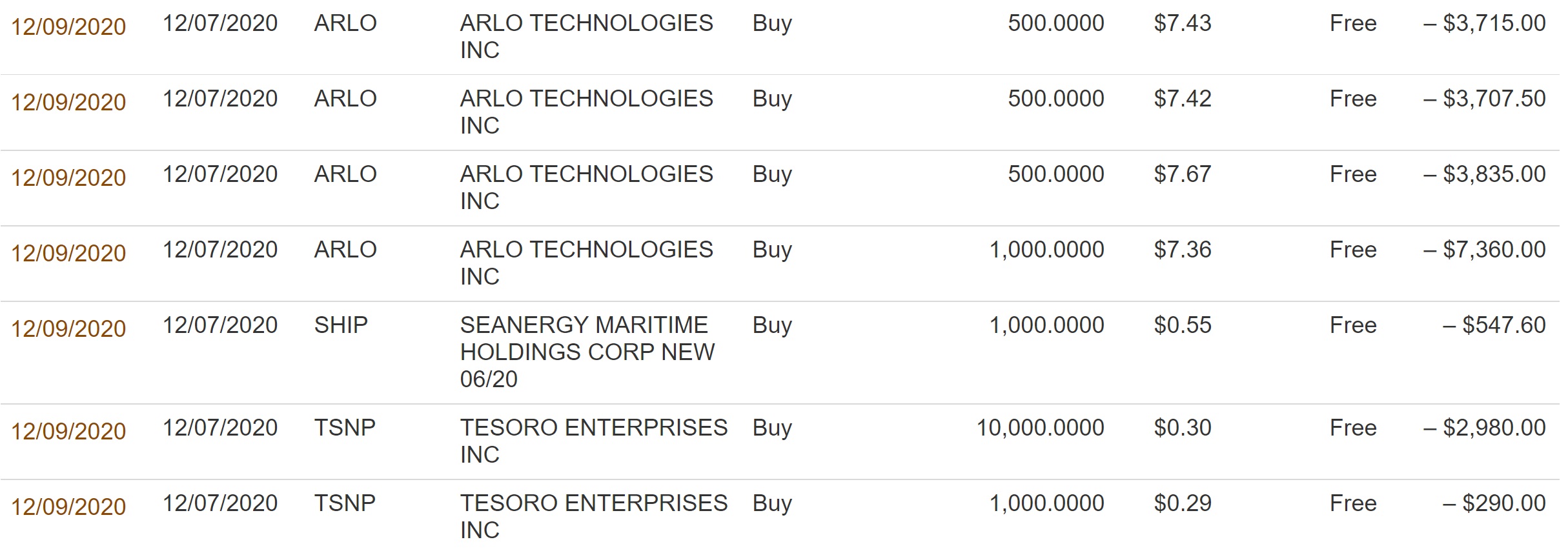This screenshot has width=1568, height=553.
Task: Open the 12/09/2020 link for $7.42 ARLO buy
Action: [x=68, y=102]
